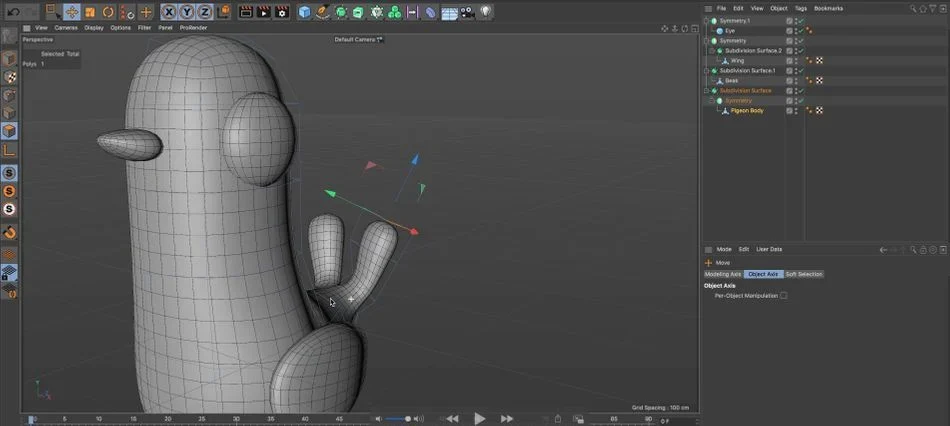Open Object Manager Bookmarks menu
The image size is (950, 426).
coord(828,8)
